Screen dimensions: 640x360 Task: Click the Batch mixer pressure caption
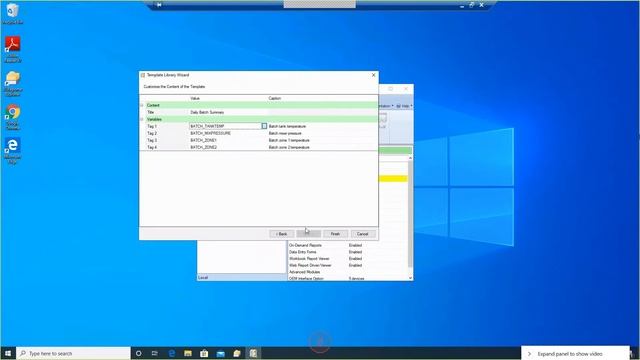[x=285, y=133]
